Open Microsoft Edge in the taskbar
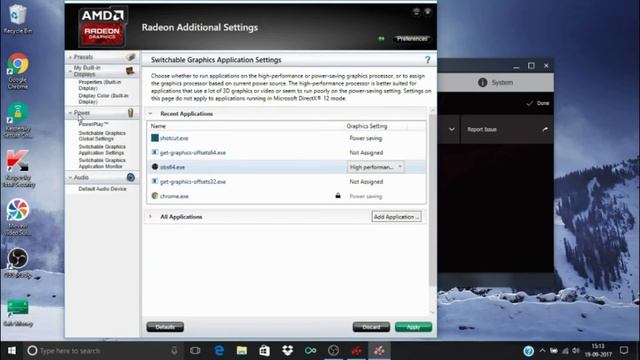 [219, 351]
